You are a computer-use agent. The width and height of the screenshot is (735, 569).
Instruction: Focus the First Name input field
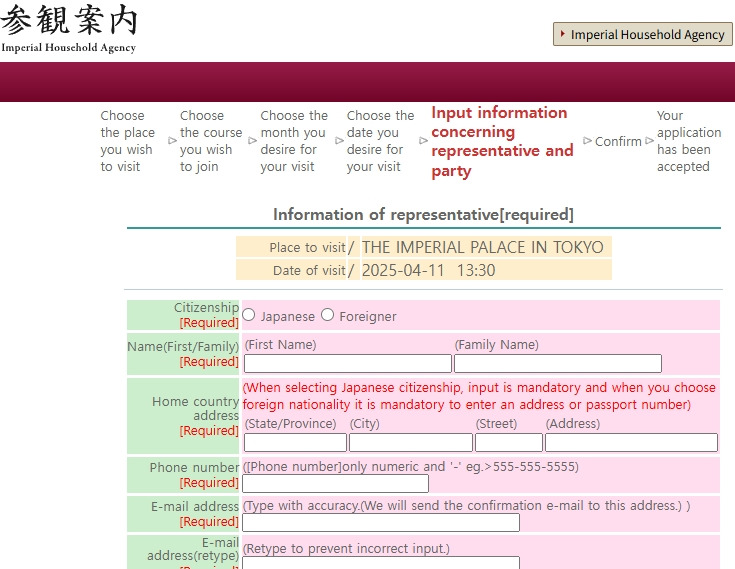(x=348, y=364)
